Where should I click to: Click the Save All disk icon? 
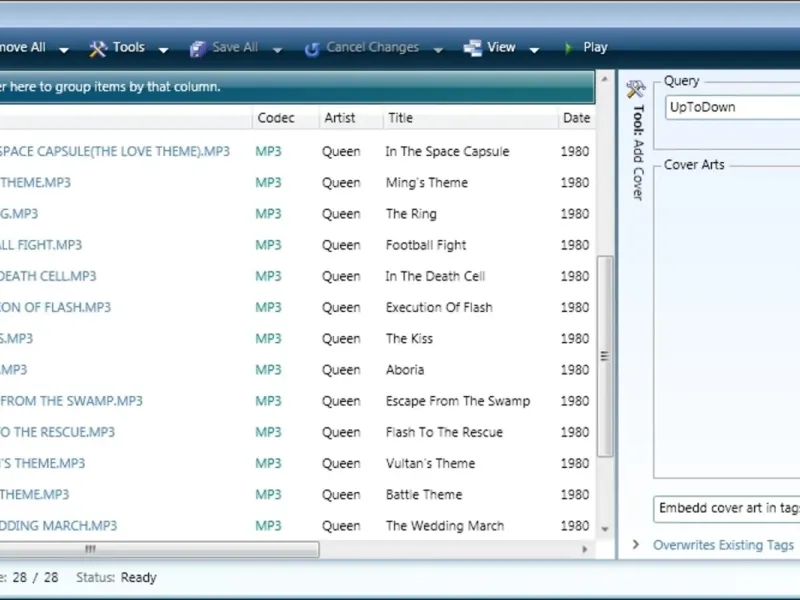coord(197,49)
